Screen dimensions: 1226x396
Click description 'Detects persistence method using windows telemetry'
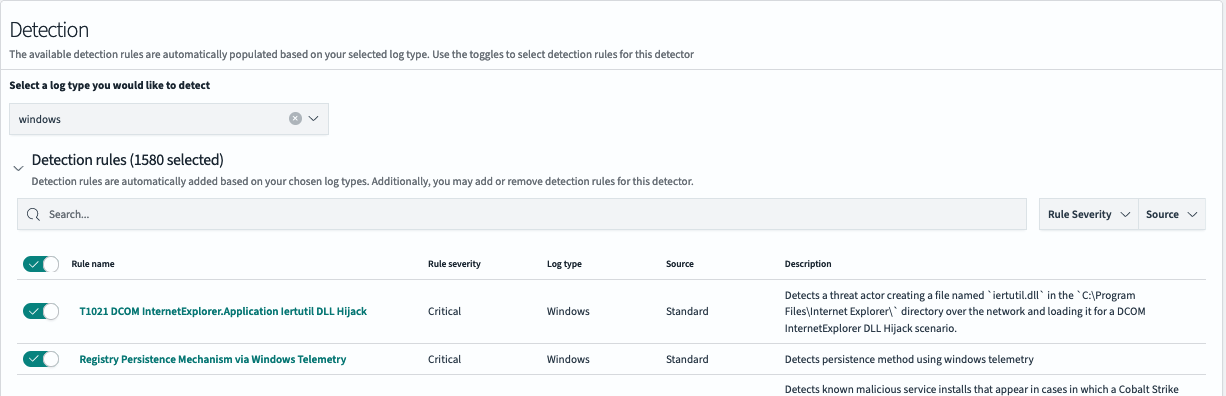[909, 359]
